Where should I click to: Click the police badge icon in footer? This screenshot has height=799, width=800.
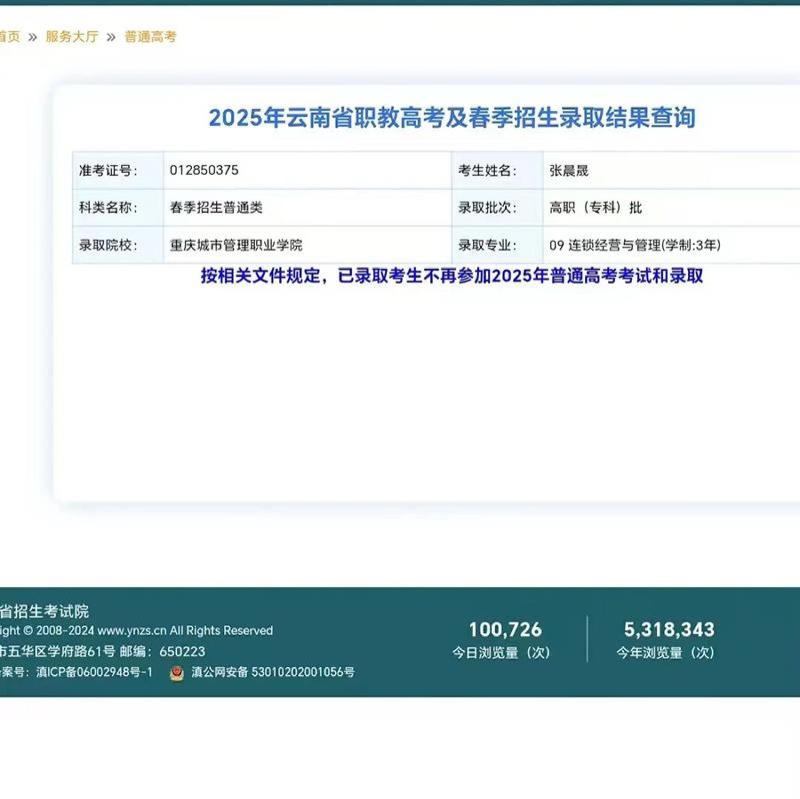pyautogui.click(x=176, y=672)
